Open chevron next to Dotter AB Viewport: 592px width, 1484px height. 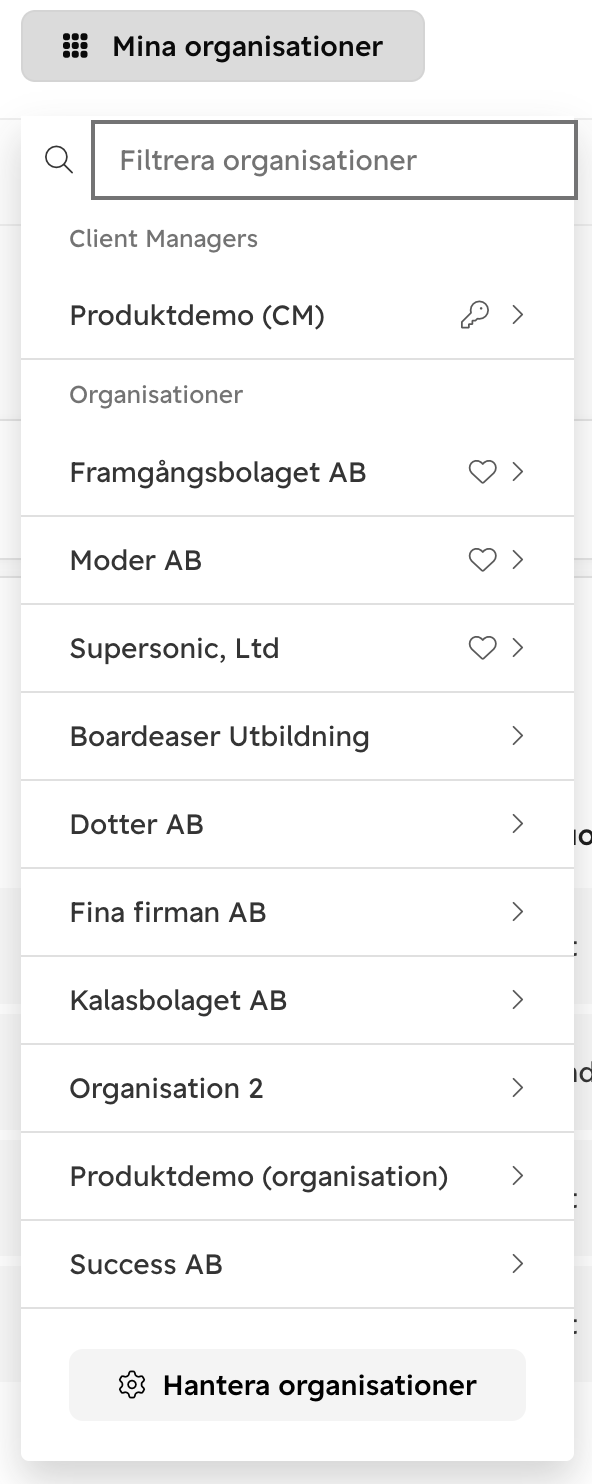pos(517,824)
